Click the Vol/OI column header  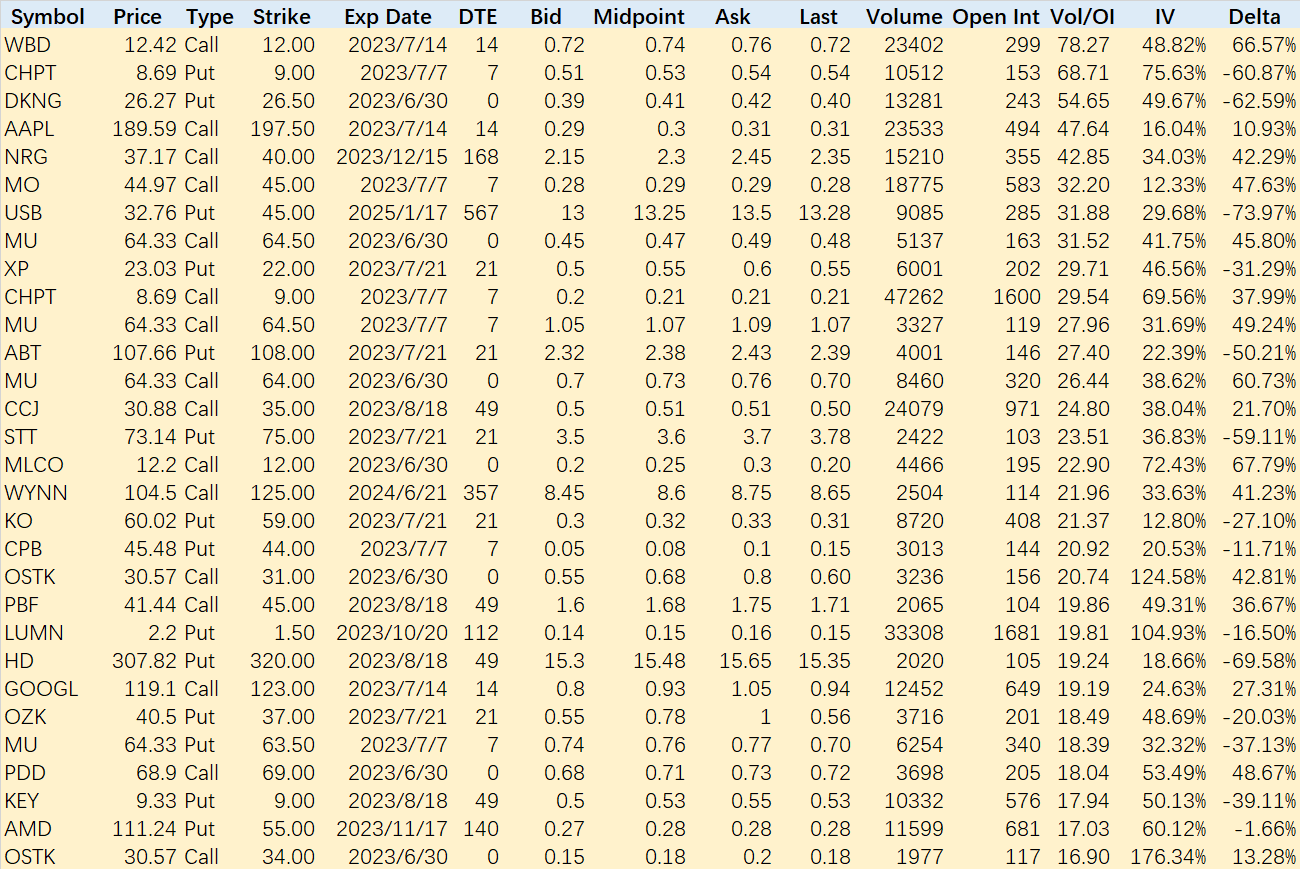click(x=1080, y=17)
